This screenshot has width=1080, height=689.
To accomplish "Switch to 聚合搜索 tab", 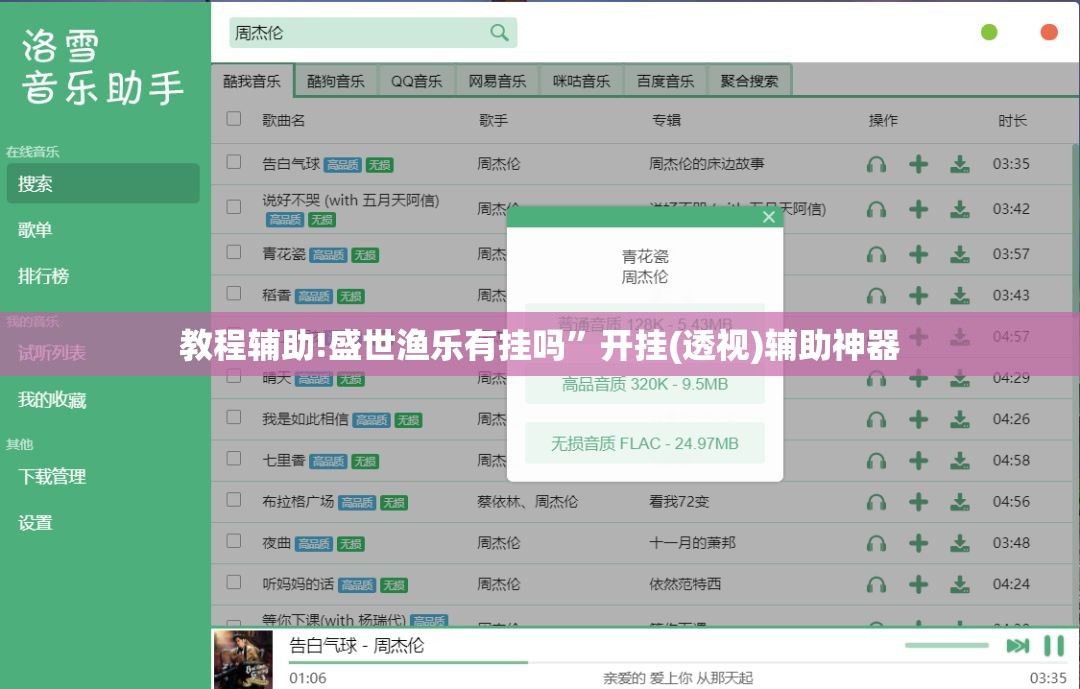I will coord(749,81).
